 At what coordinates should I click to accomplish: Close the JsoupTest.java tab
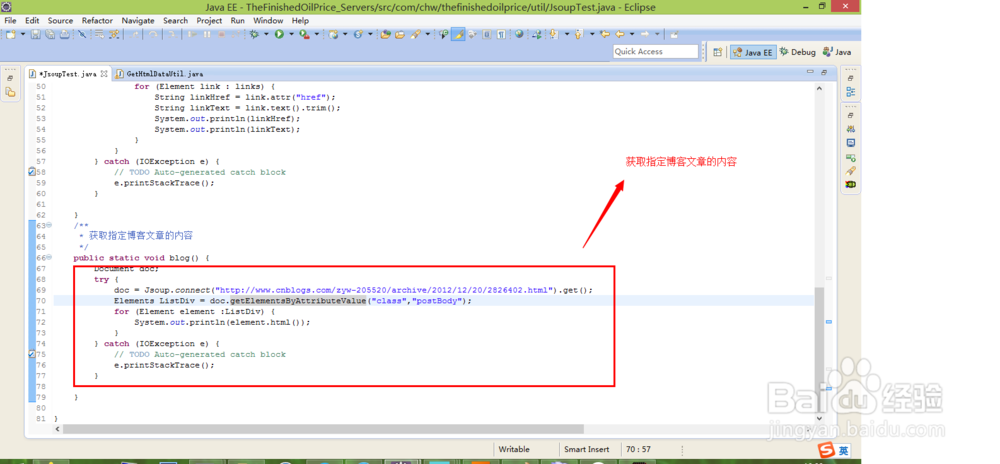(x=104, y=73)
